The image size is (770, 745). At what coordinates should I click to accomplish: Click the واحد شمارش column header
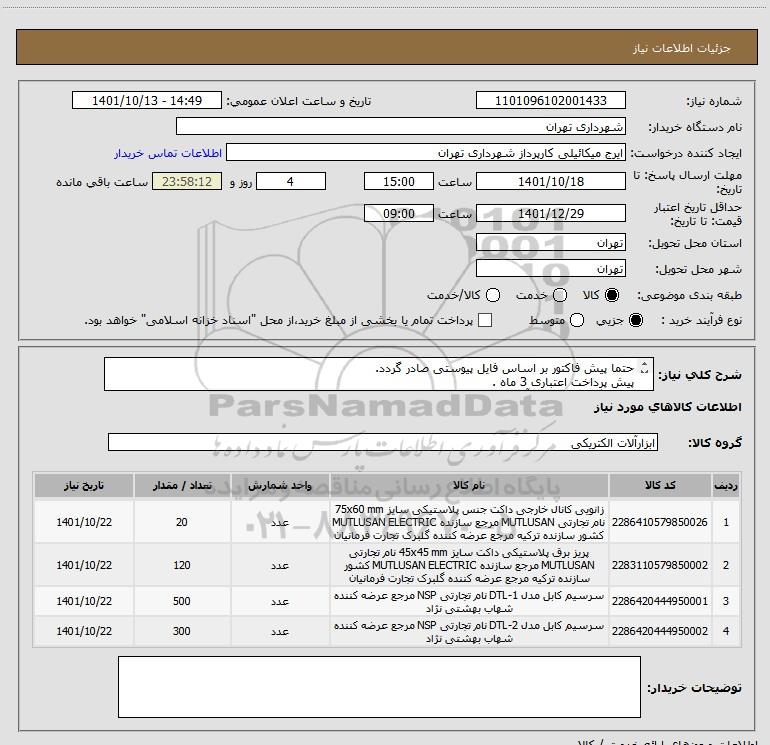coord(279,485)
